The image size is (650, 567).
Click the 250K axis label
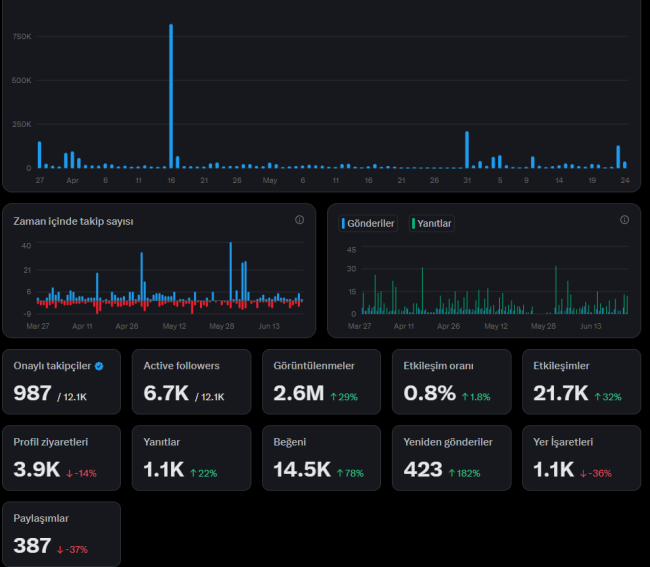pos(22,124)
